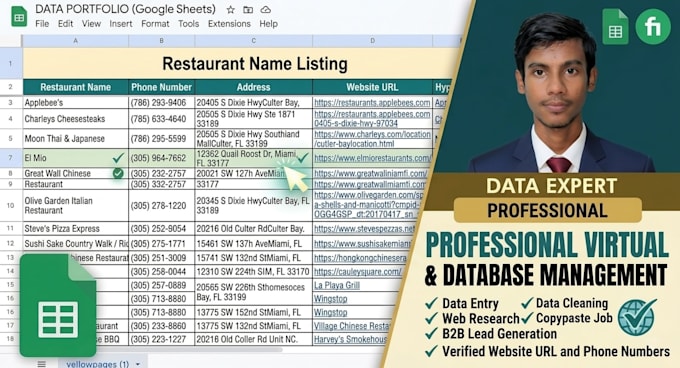680x368 pixels.
Task: Open the Extensions menu
Action: (x=229, y=24)
